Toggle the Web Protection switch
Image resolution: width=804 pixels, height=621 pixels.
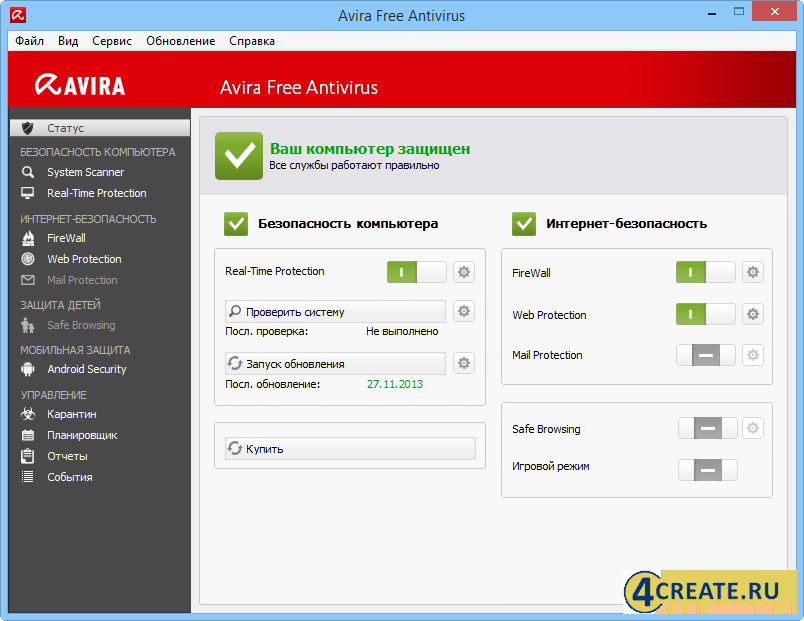tap(705, 314)
